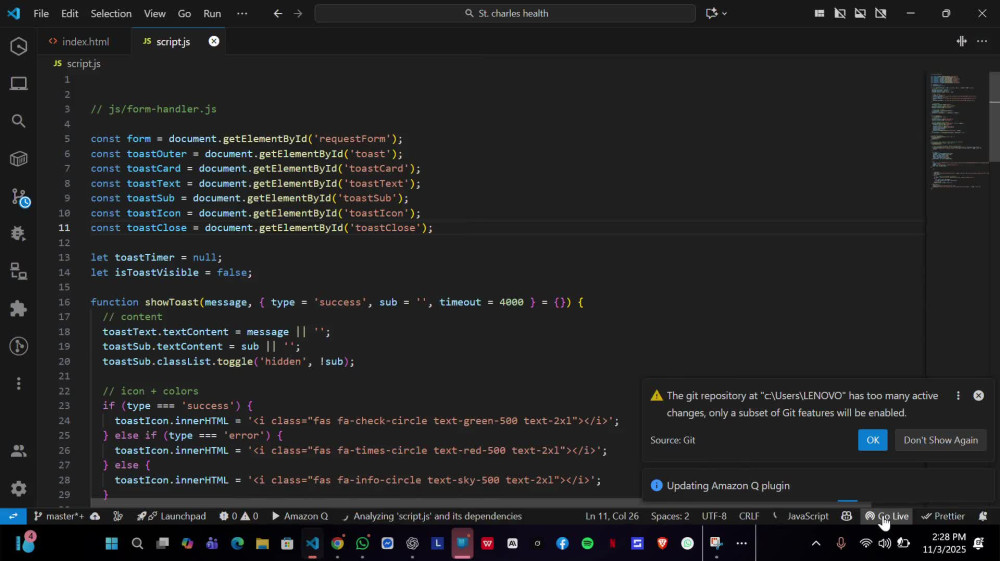Open more options on Git notification
The width and height of the screenshot is (1000, 561).
[x=958, y=396]
